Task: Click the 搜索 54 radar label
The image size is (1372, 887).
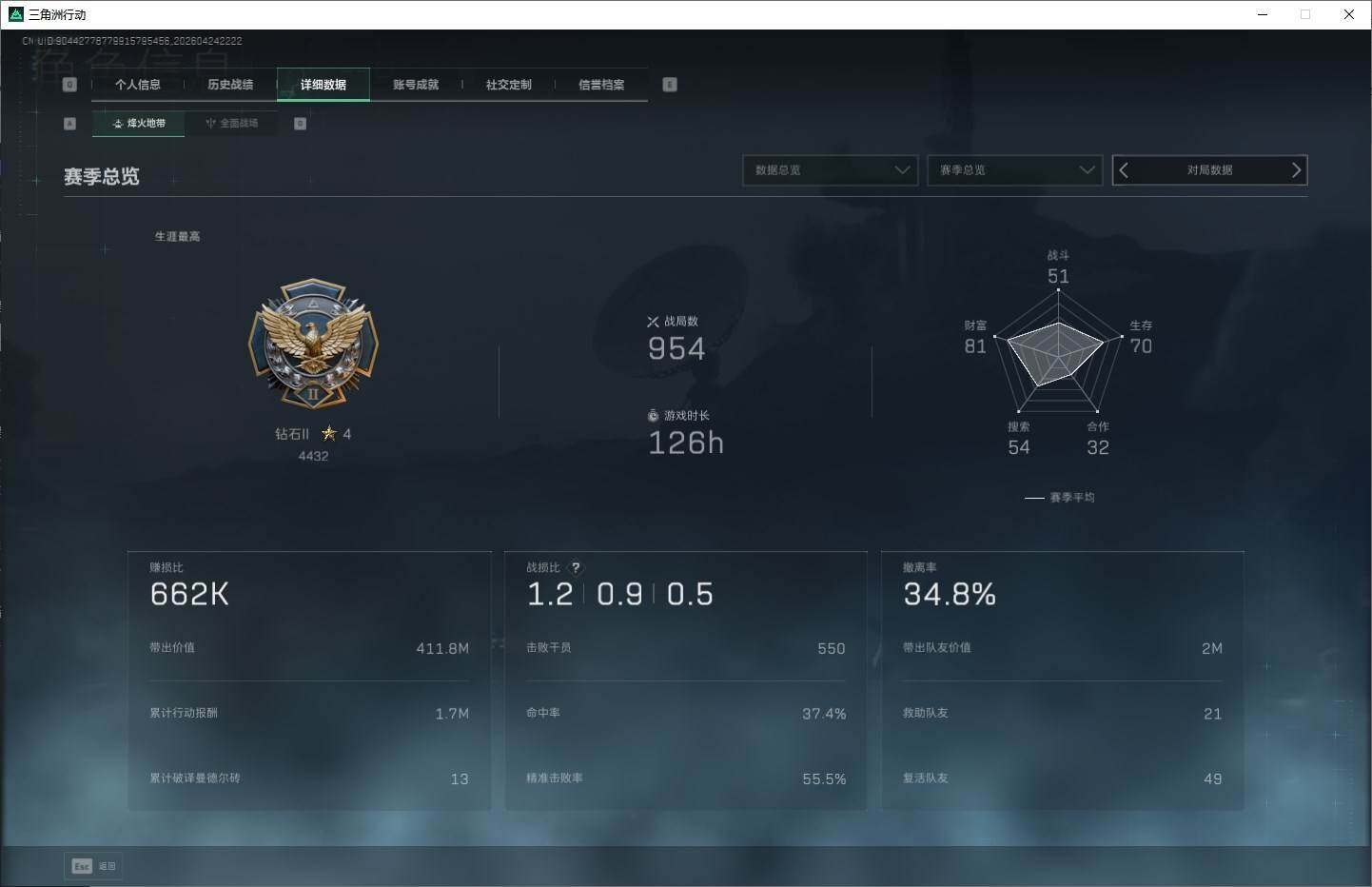Action: [x=1019, y=439]
